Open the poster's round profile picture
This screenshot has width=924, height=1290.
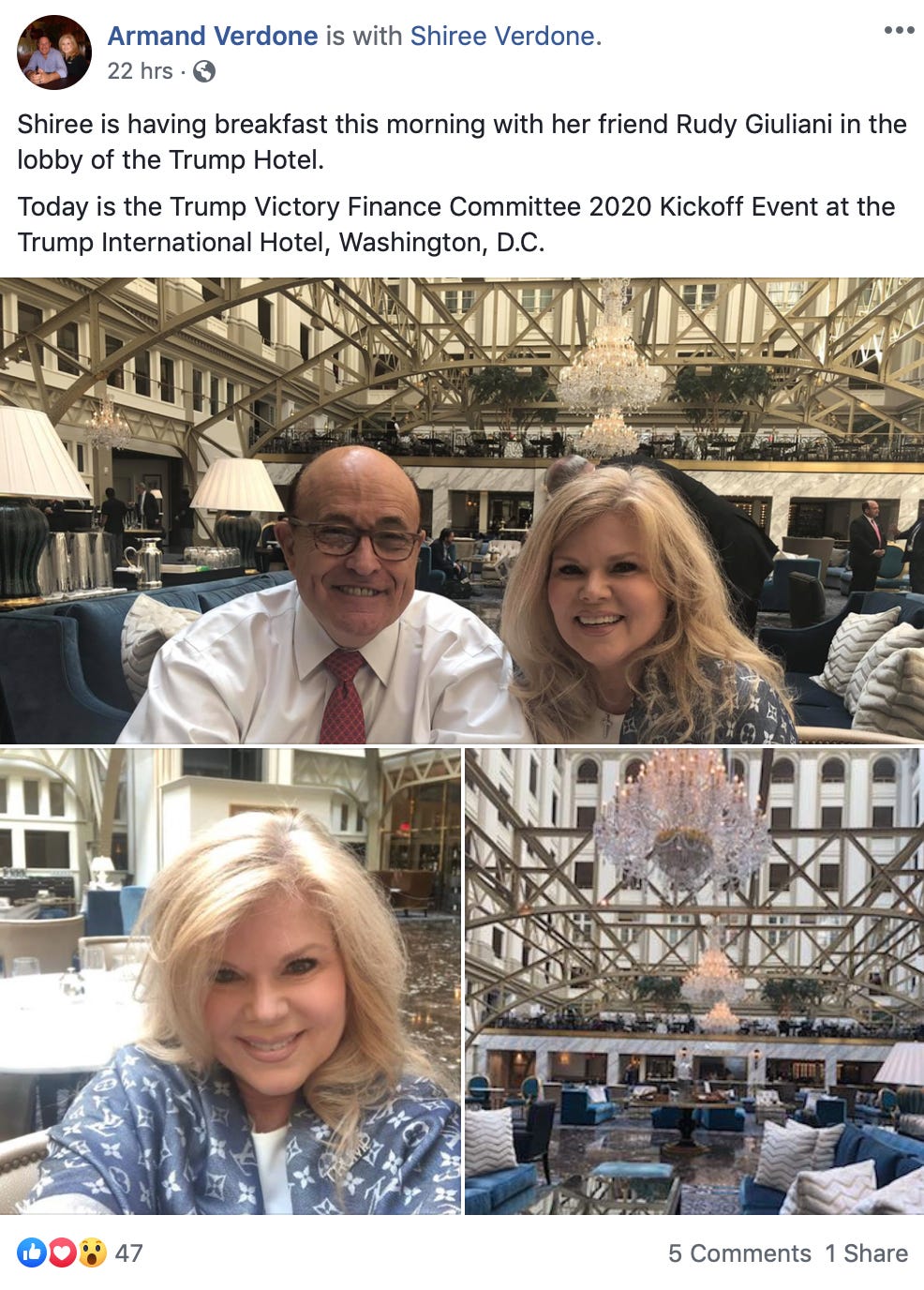coord(54,52)
